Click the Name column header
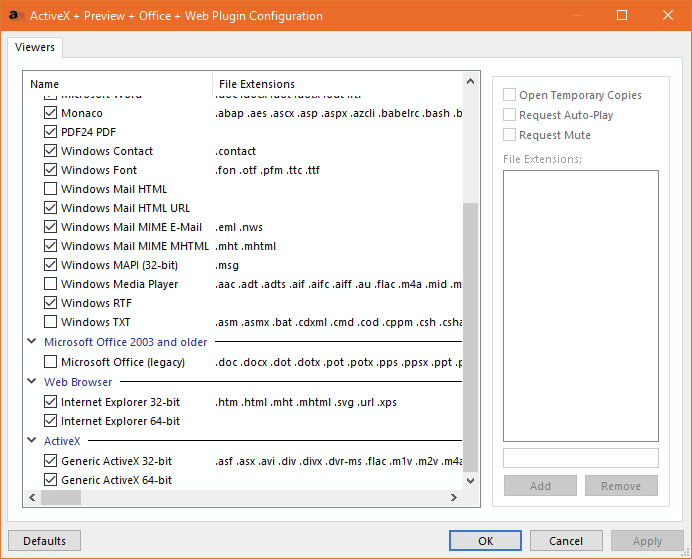Viewport: 692px width, 559px height. (x=118, y=84)
